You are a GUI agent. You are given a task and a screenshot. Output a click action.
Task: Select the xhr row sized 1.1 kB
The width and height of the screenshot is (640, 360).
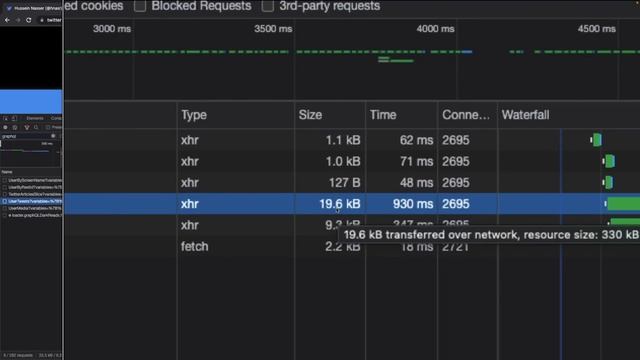click(352, 140)
